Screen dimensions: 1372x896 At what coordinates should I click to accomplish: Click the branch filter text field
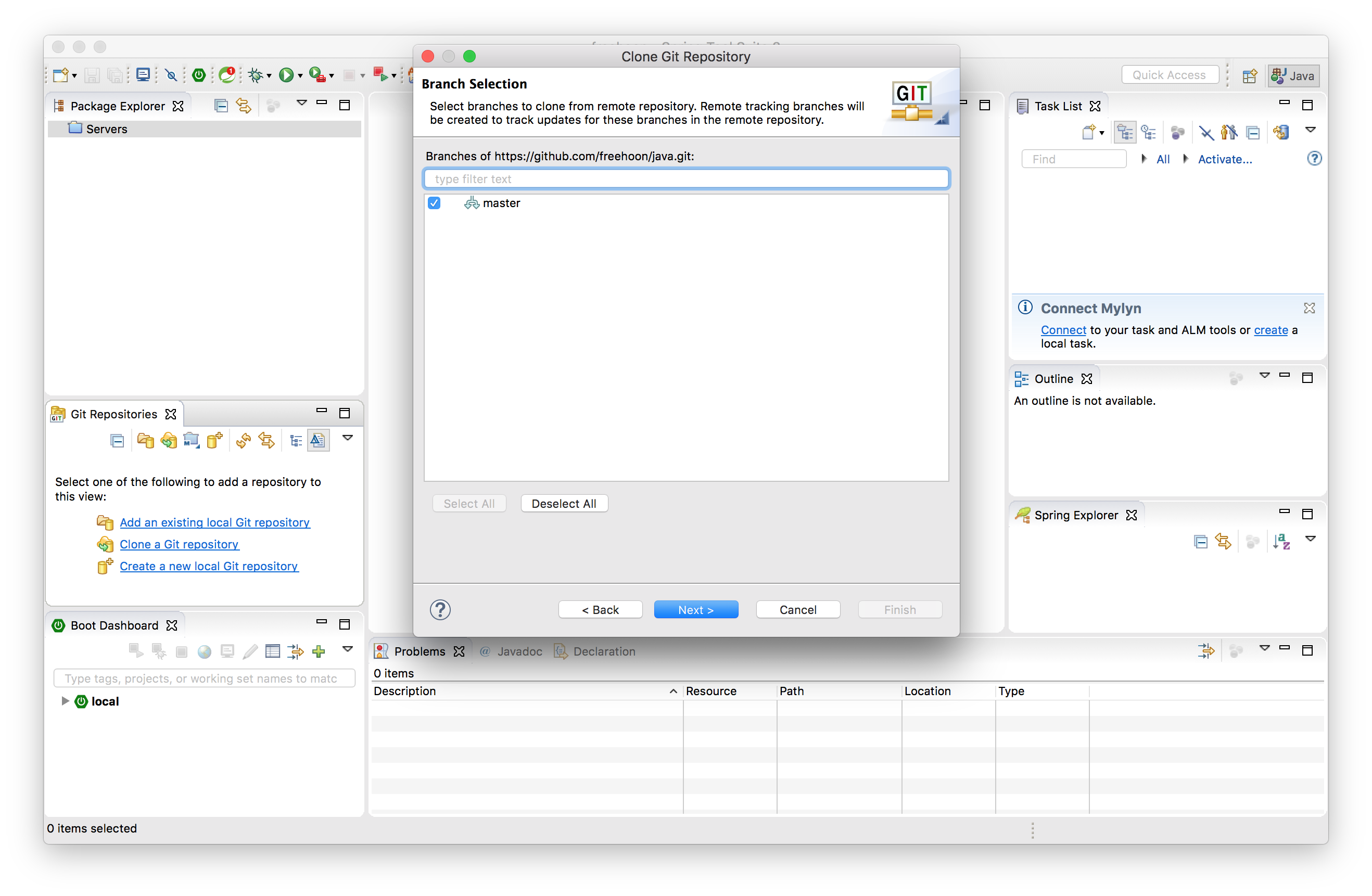pos(685,178)
